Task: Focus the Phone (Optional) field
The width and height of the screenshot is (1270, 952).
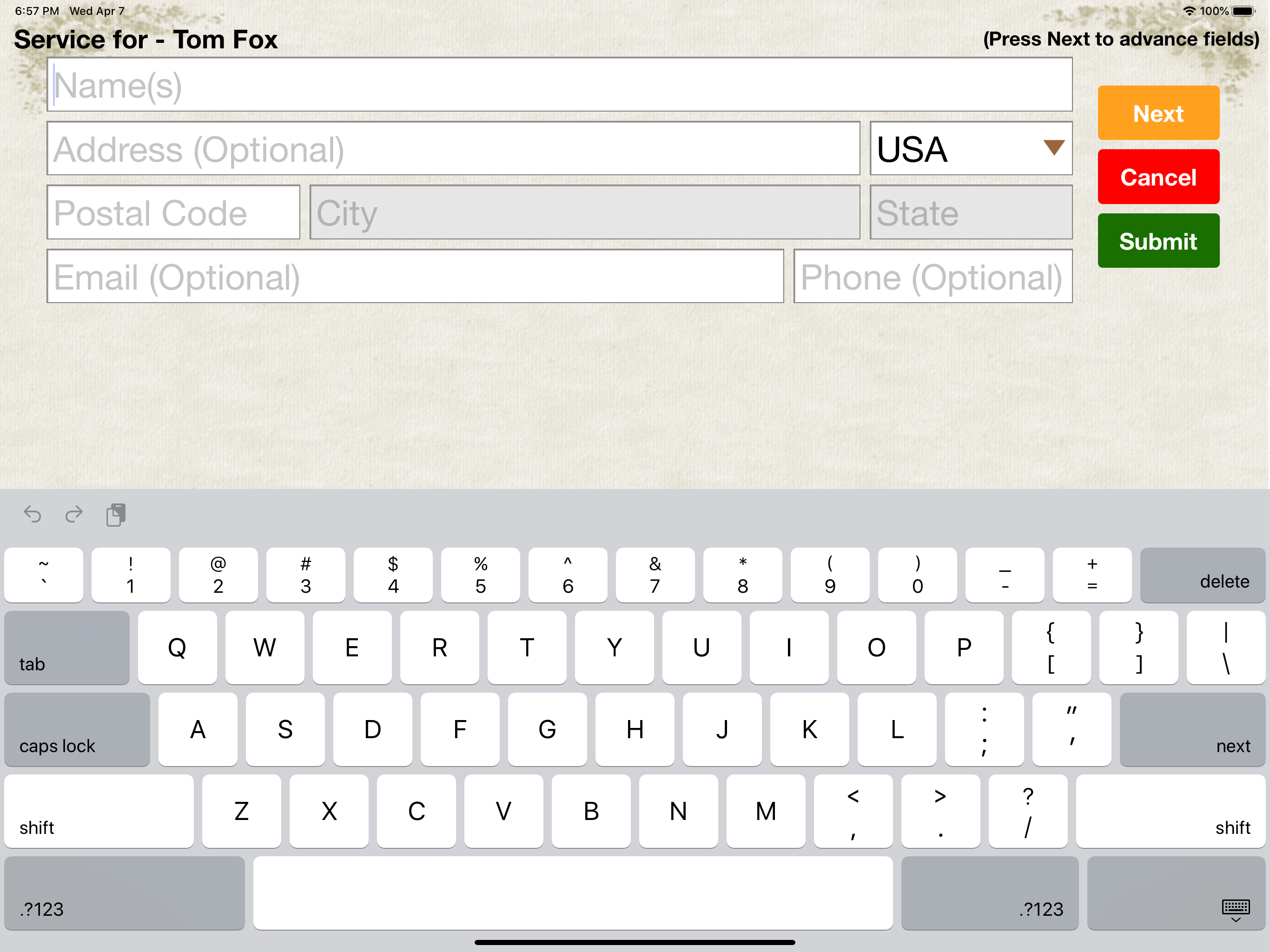Action: tap(933, 276)
